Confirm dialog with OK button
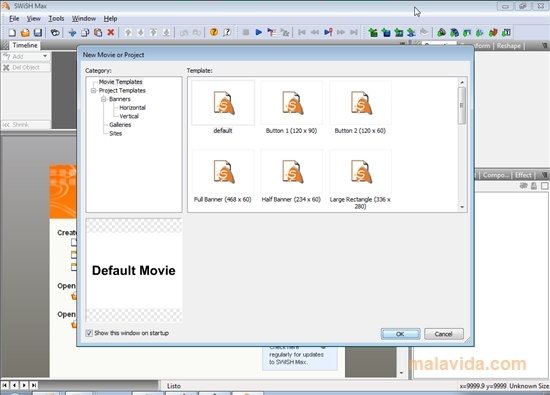Viewport: 550px width, 395px height. (400, 334)
